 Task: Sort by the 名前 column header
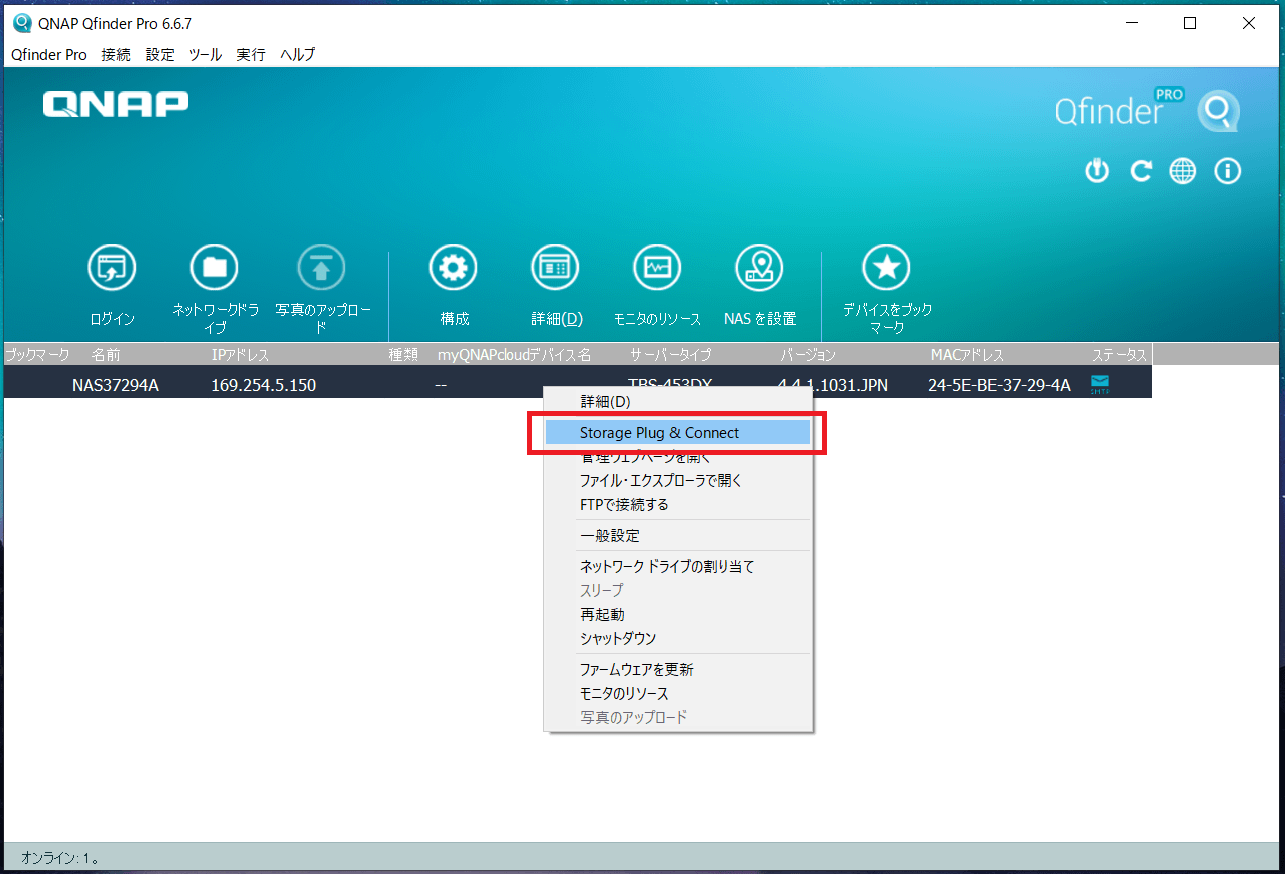pyautogui.click(x=106, y=355)
